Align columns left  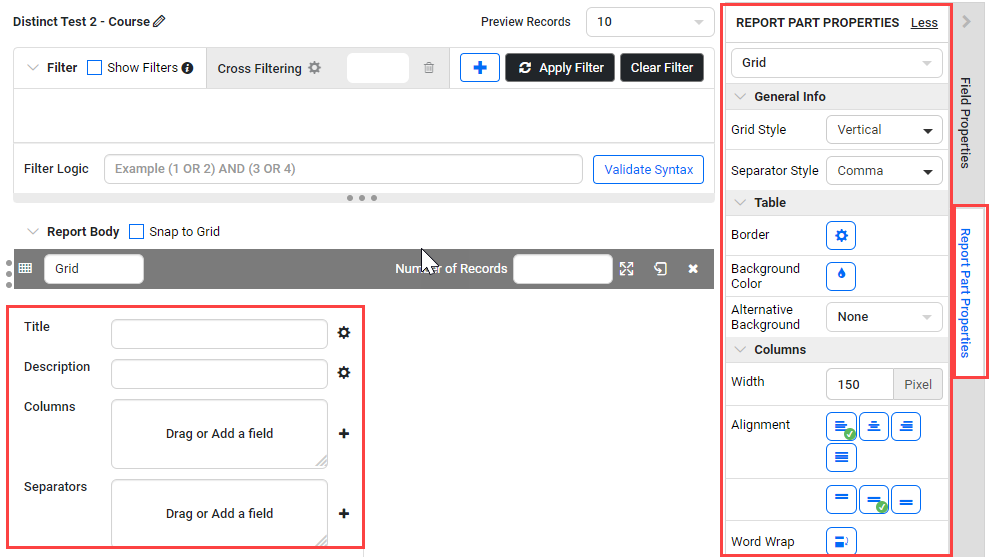click(841, 426)
